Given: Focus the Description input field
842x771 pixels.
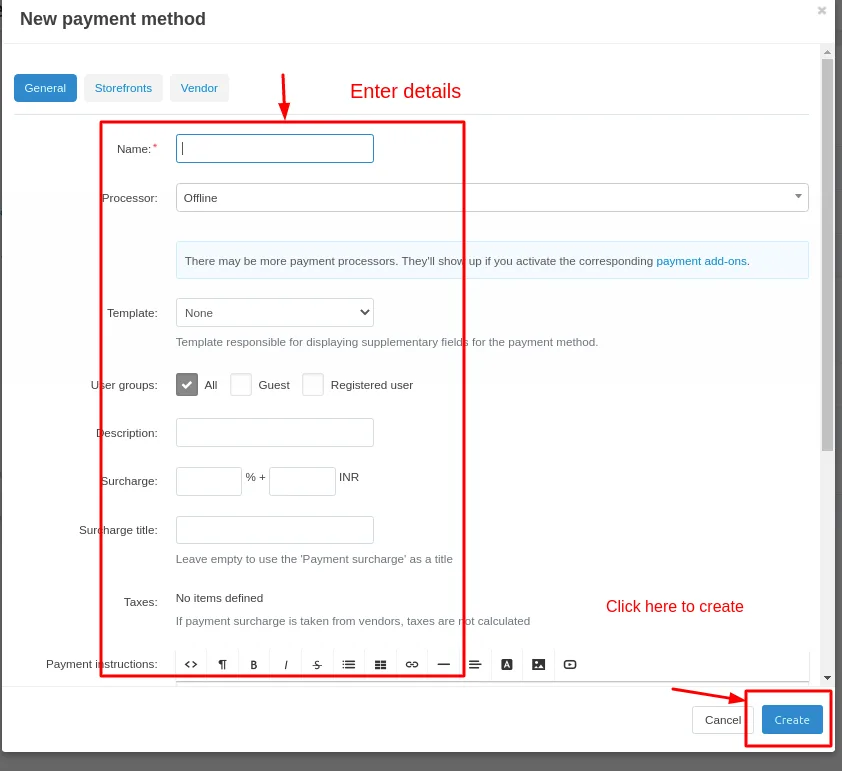Looking at the screenshot, I should coord(275,433).
